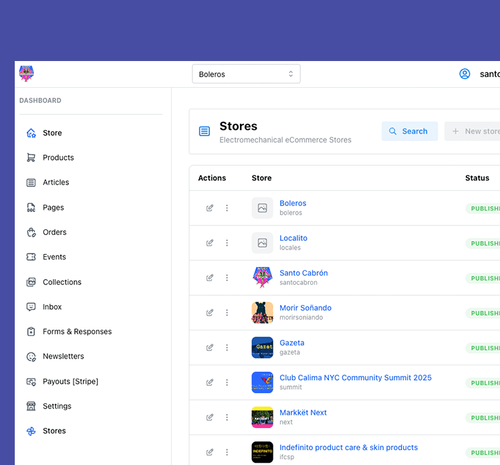
Task: Click the Store column header
Action: point(262,178)
